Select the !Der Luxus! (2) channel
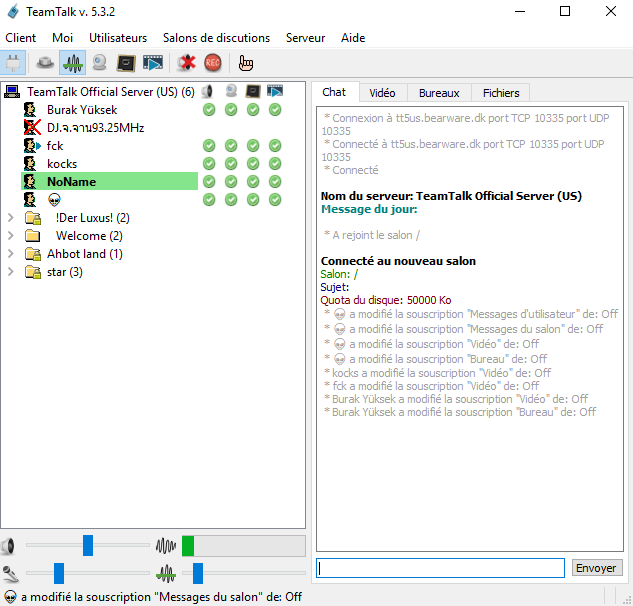Image resolution: width=633 pixels, height=606 pixels. [x=92, y=218]
